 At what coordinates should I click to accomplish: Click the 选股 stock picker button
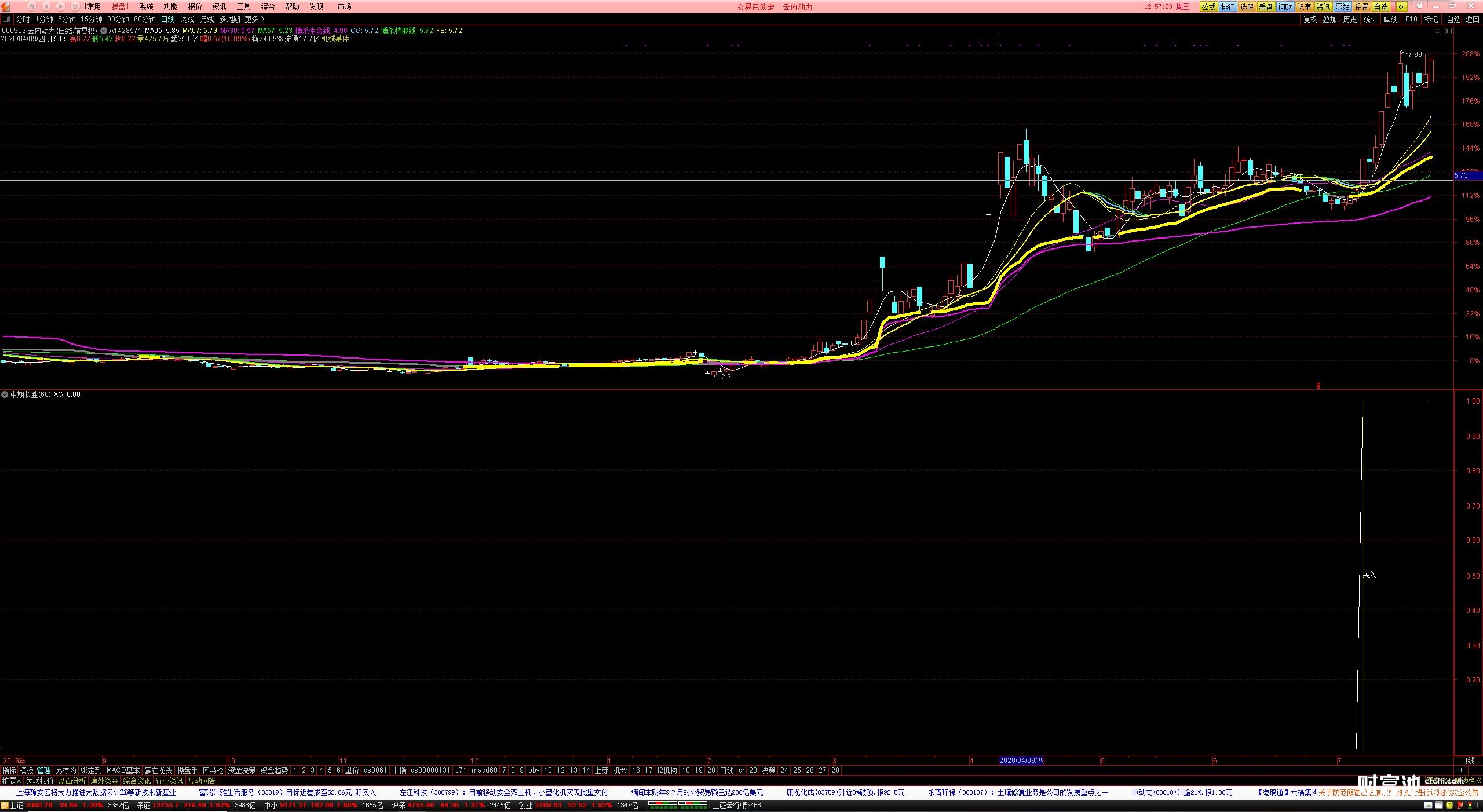[x=1247, y=7]
